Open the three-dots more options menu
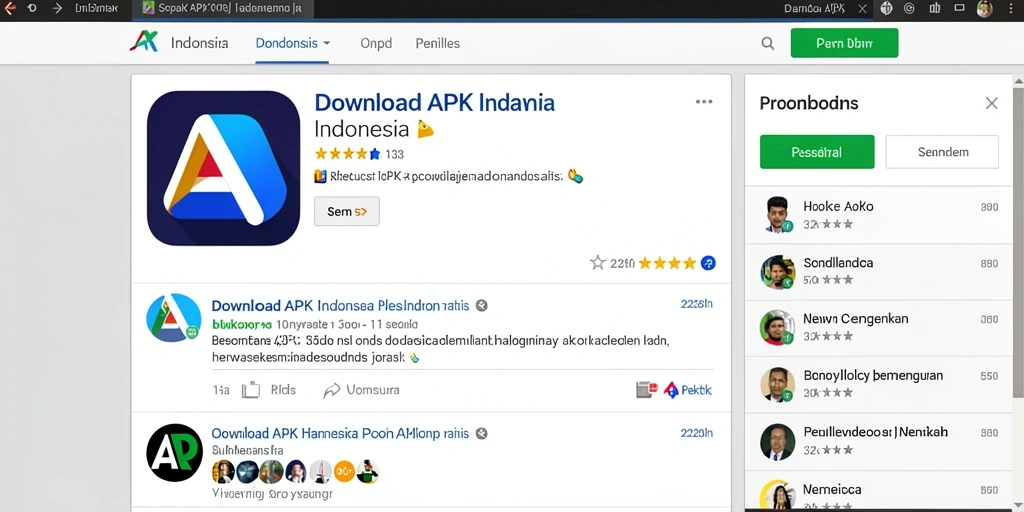The height and width of the screenshot is (512, 1024). (704, 102)
